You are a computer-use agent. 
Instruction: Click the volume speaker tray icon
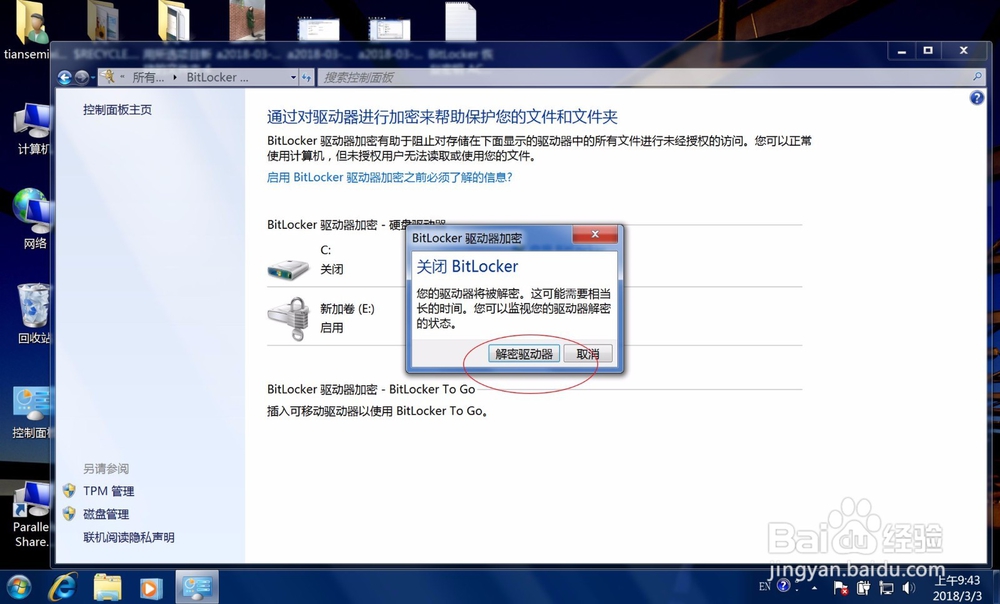909,587
